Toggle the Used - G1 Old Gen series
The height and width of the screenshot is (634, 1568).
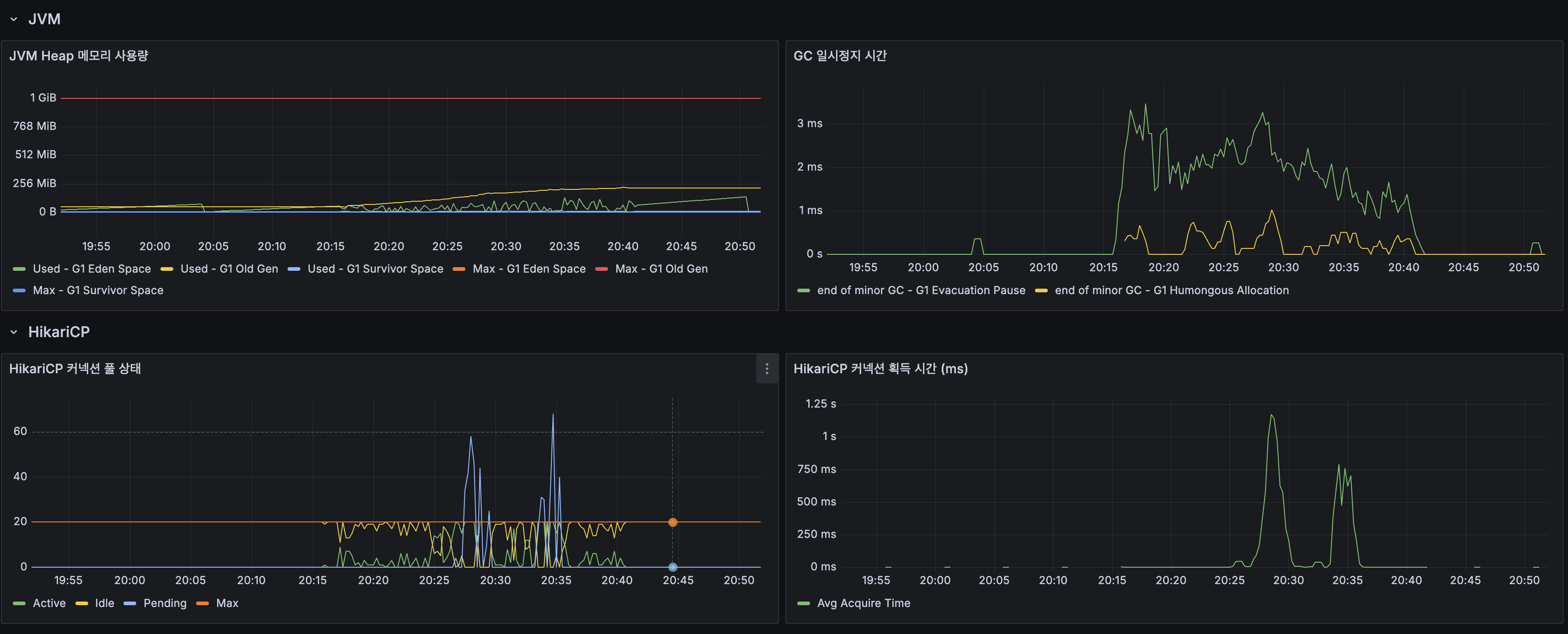[229, 268]
